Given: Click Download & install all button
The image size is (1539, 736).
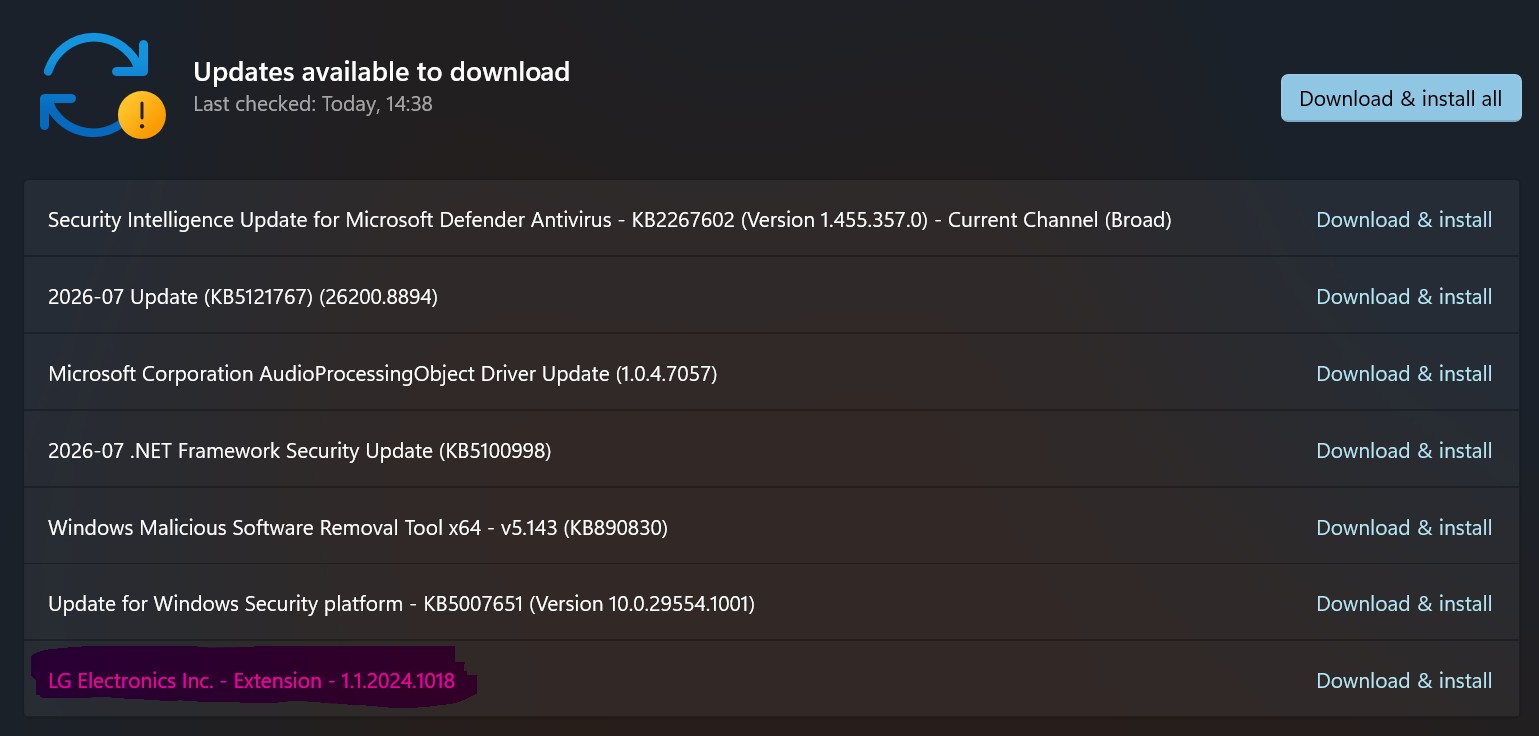Looking at the screenshot, I should [1400, 98].
